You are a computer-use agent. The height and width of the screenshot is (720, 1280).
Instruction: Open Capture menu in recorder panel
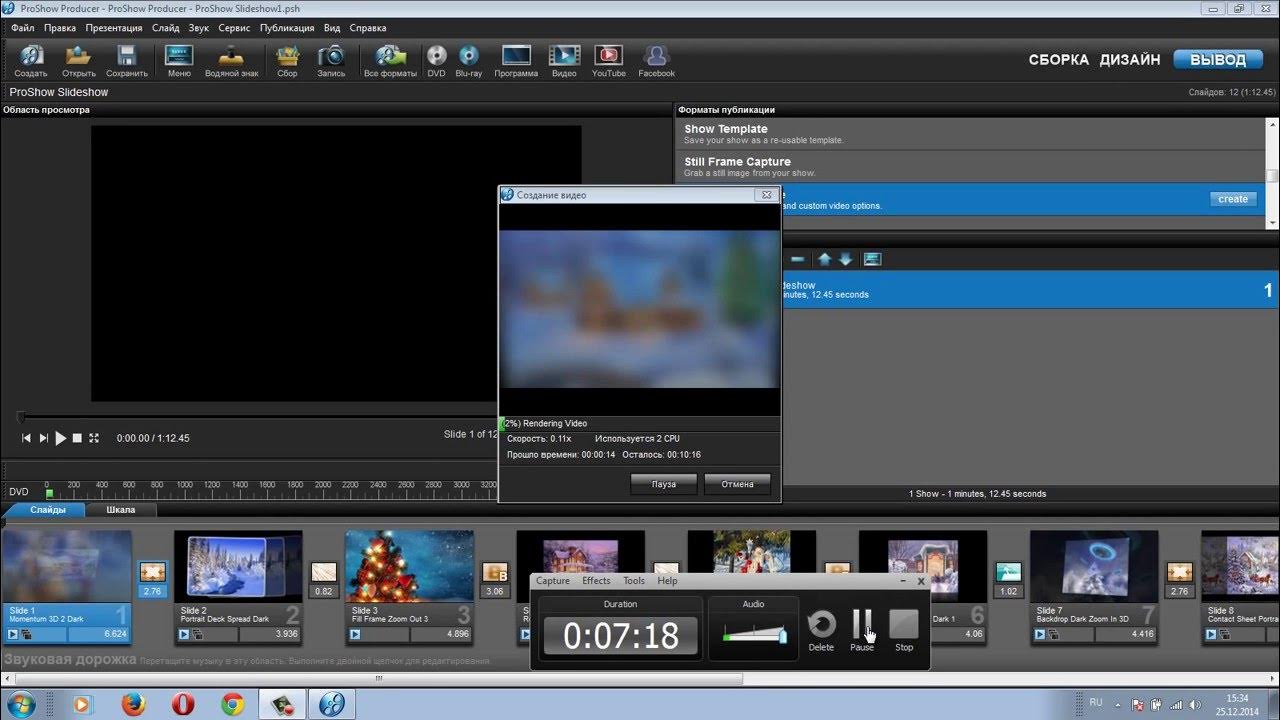pyautogui.click(x=553, y=581)
